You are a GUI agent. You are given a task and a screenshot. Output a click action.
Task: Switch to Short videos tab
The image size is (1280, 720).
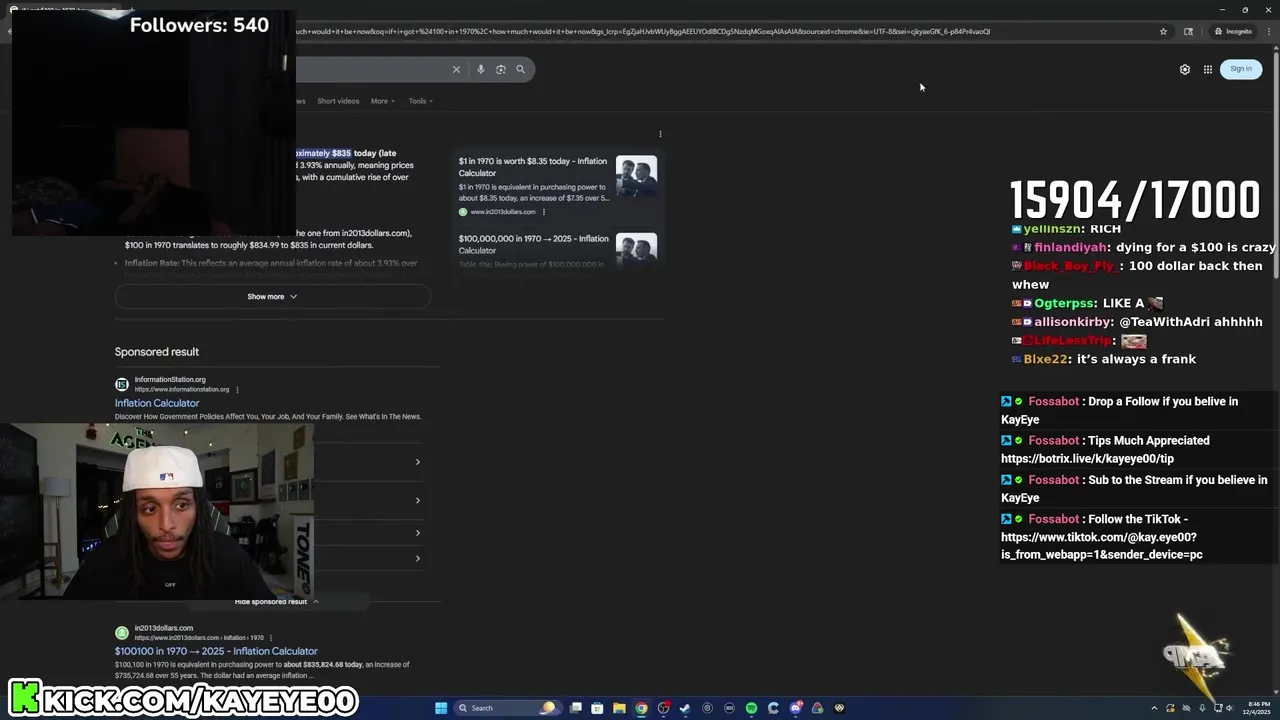pos(338,101)
